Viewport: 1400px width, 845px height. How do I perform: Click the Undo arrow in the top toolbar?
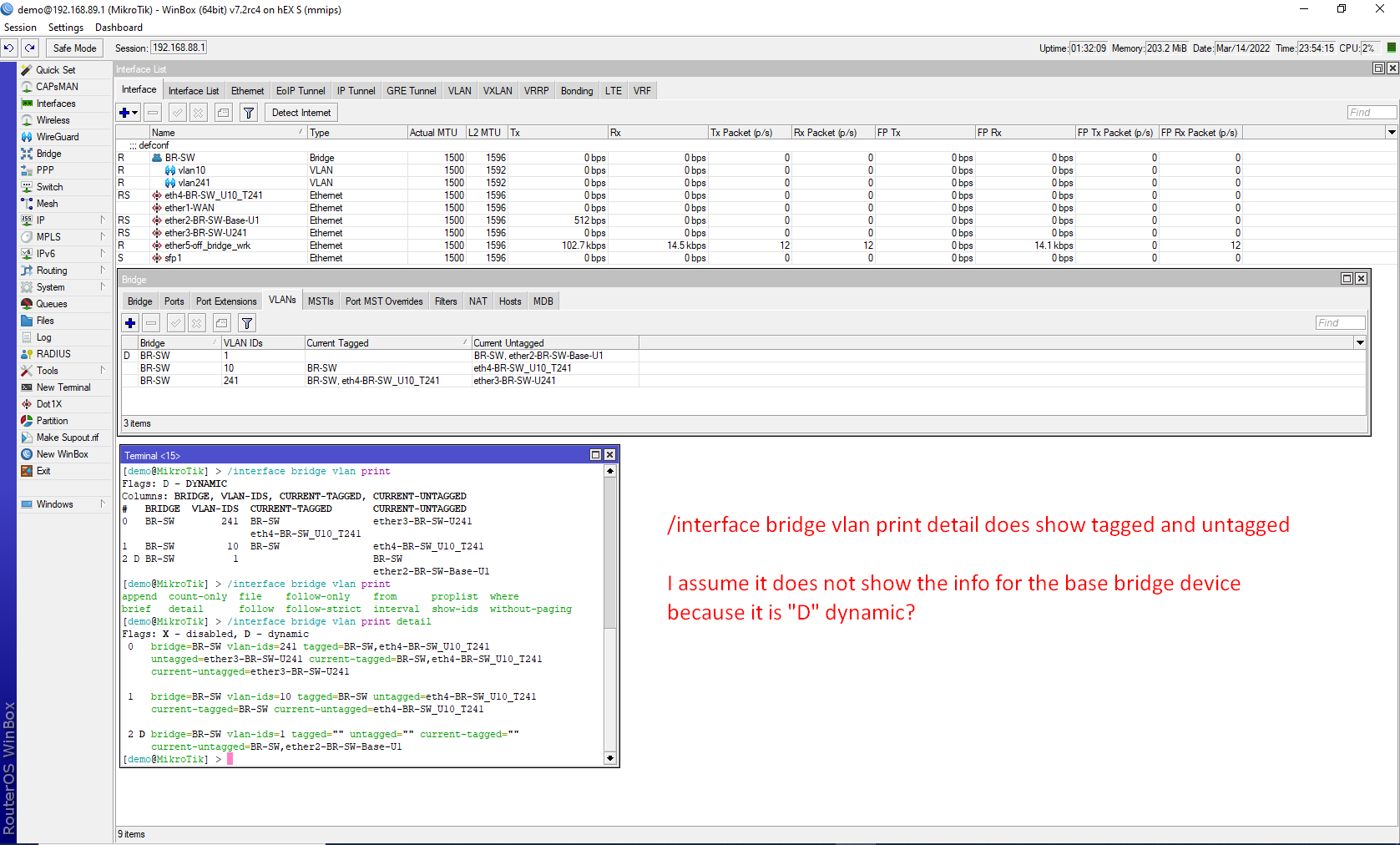(x=9, y=48)
